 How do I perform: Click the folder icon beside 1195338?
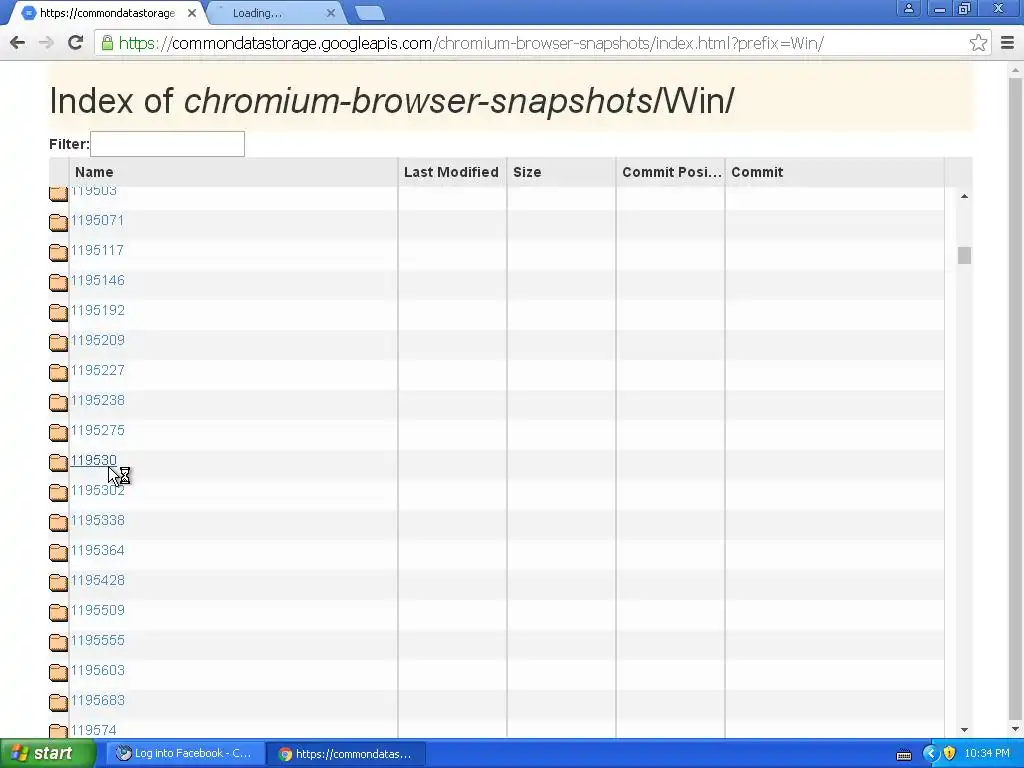[58, 523]
